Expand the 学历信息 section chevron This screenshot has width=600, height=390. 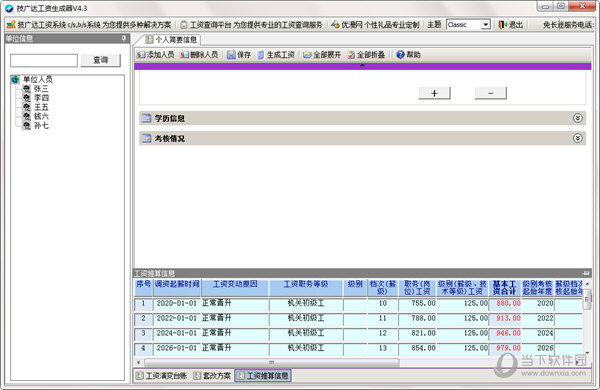577,118
